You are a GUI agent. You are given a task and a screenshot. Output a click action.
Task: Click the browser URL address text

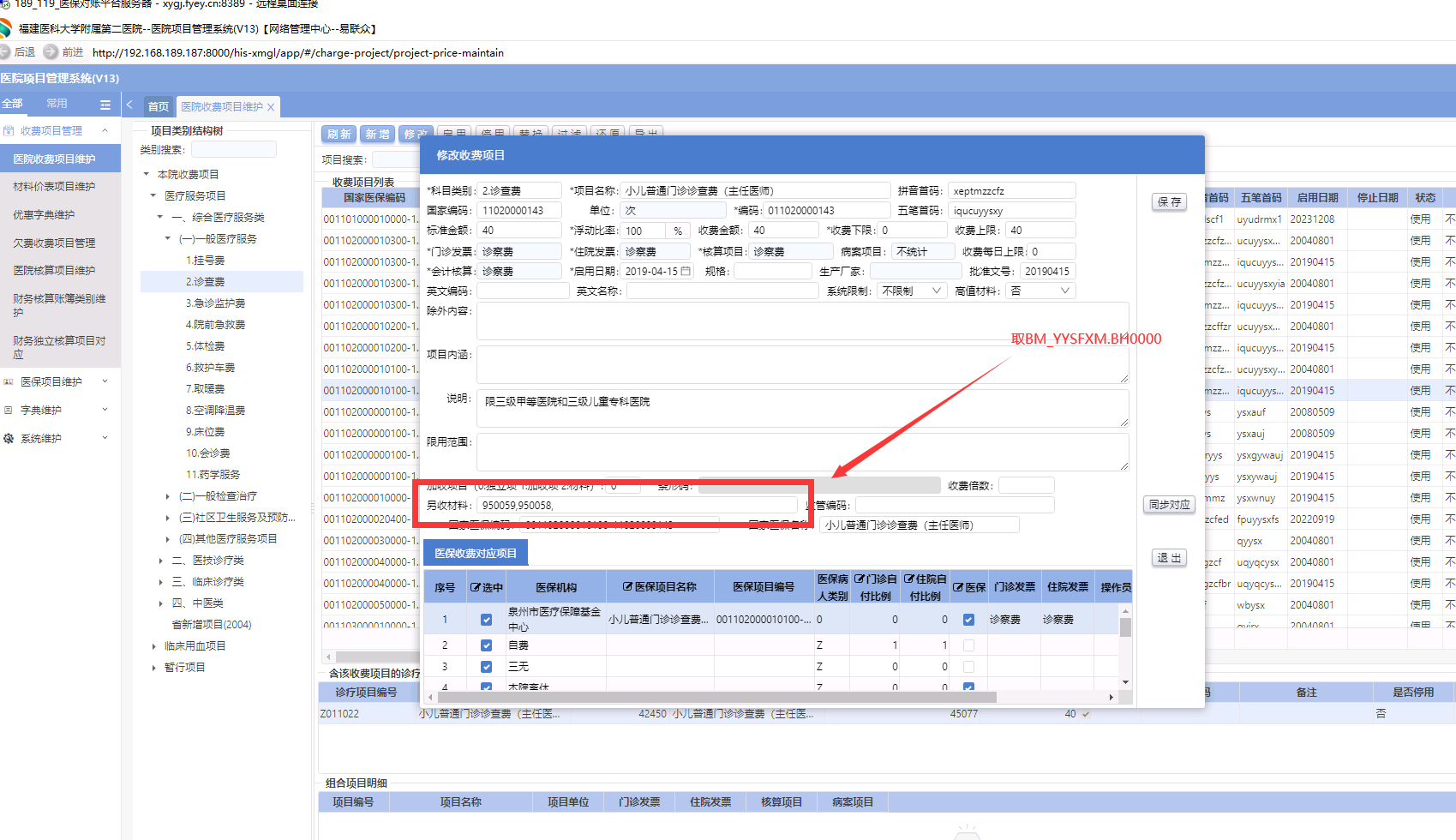click(x=298, y=53)
